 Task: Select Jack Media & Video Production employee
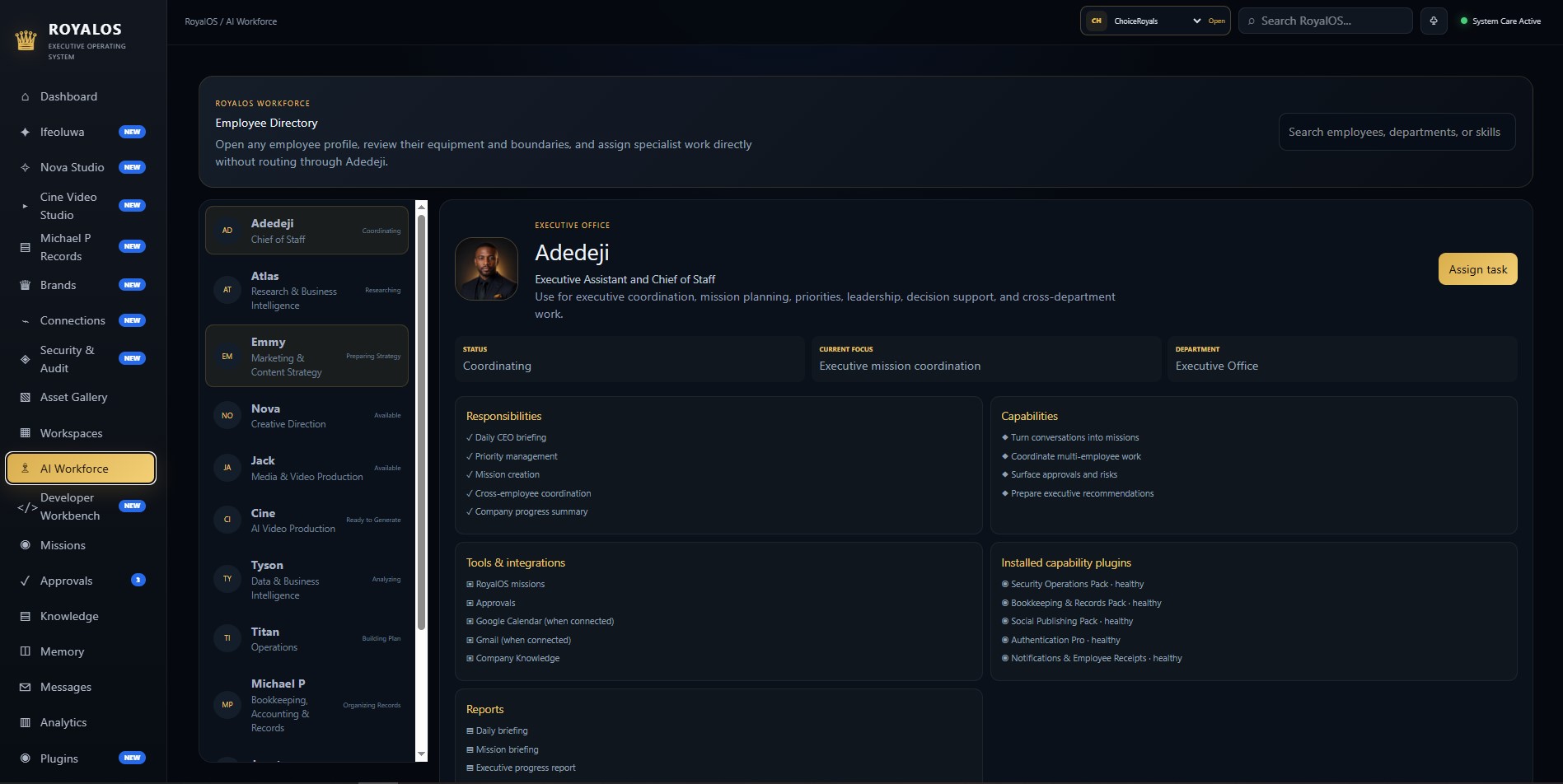(x=307, y=468)
